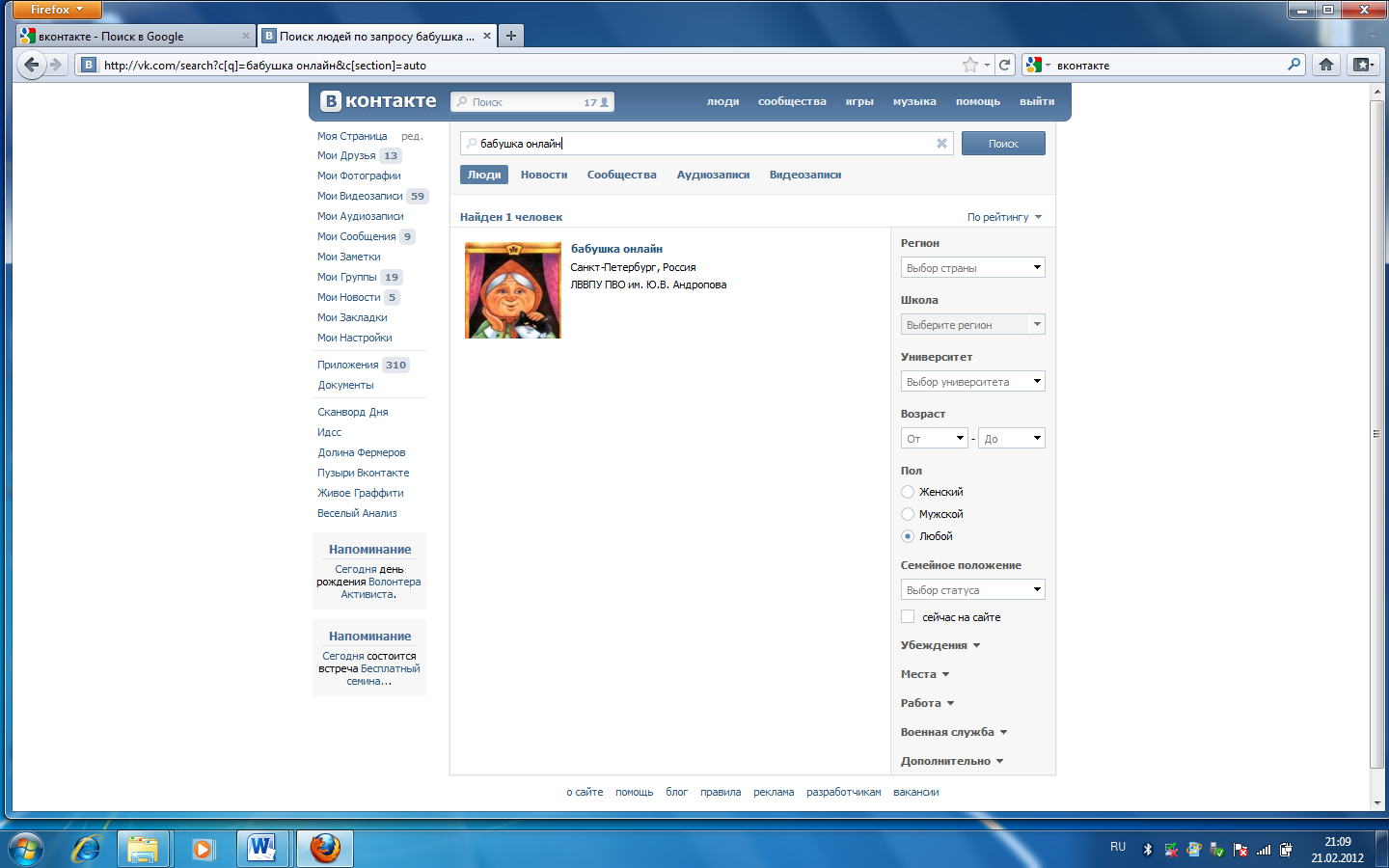The height and width of the screenshot is (868, 1389).
Task: Open the Firefox home page icon
Action: (1326, 65)
